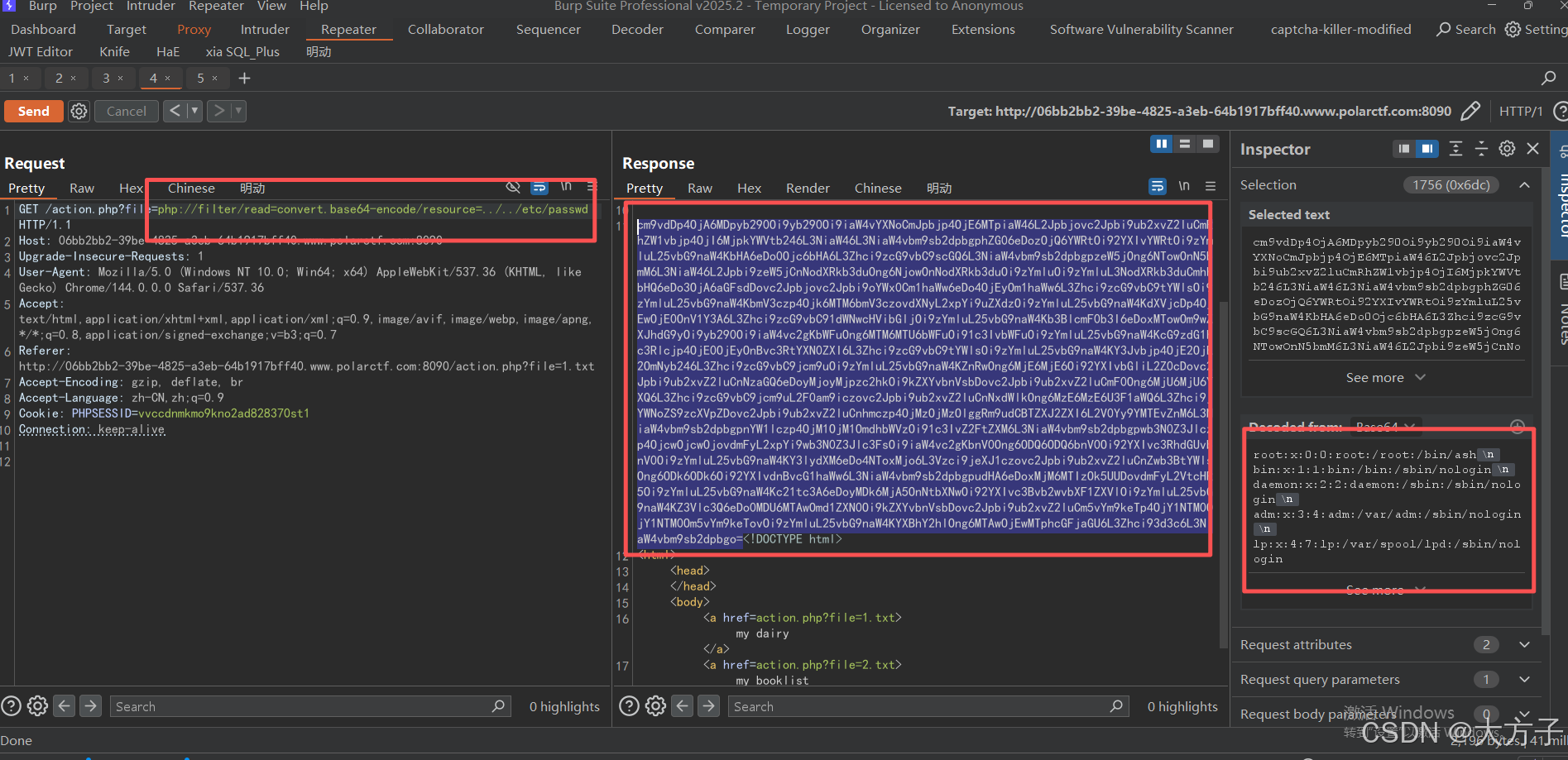This screenshot has height=760, width=1568.
Task: Add a new Repeater tab
Action: click(244, 79)
